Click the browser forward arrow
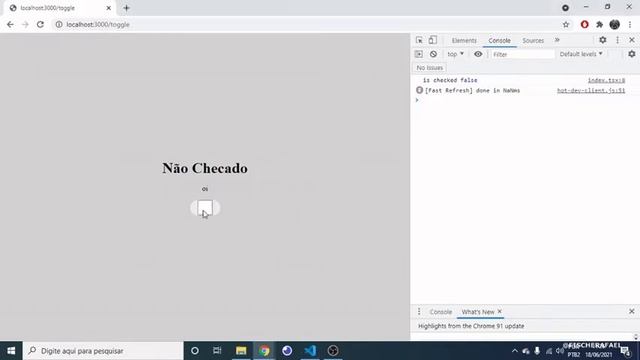The image size is (640, 360). pyautogui.click(x=25, y=24)
